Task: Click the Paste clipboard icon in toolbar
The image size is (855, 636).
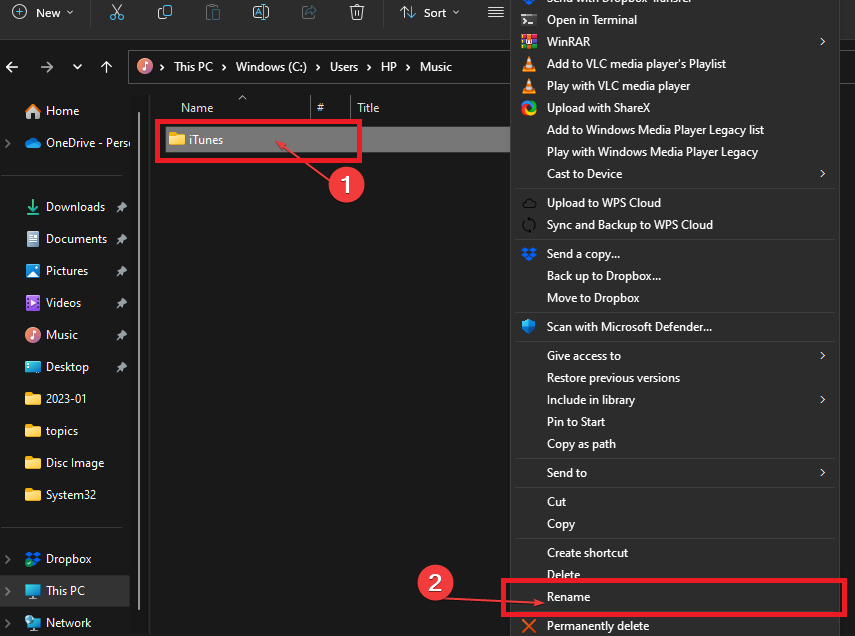Action: pos(213,12)
